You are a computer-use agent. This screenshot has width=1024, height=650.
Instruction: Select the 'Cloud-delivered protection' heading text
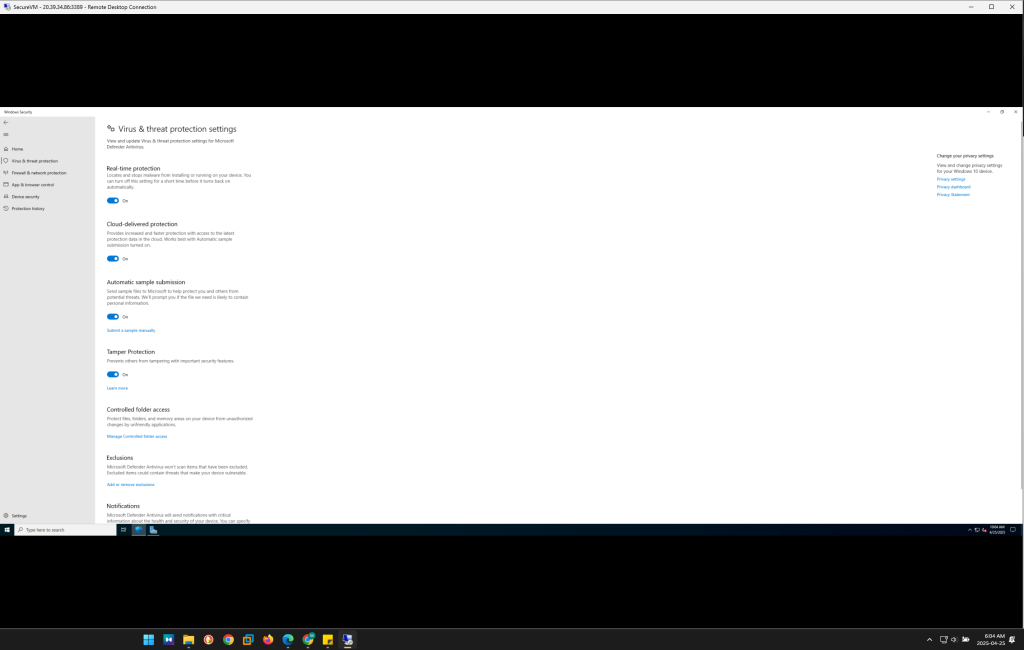click(142, 224)
